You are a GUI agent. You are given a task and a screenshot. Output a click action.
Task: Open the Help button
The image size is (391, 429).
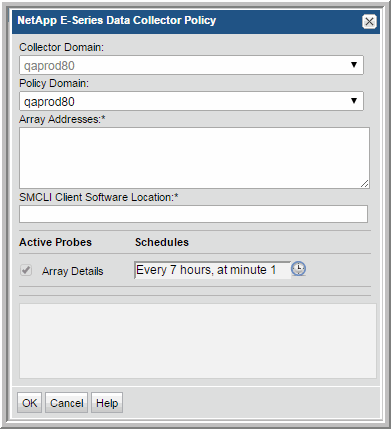107,403
